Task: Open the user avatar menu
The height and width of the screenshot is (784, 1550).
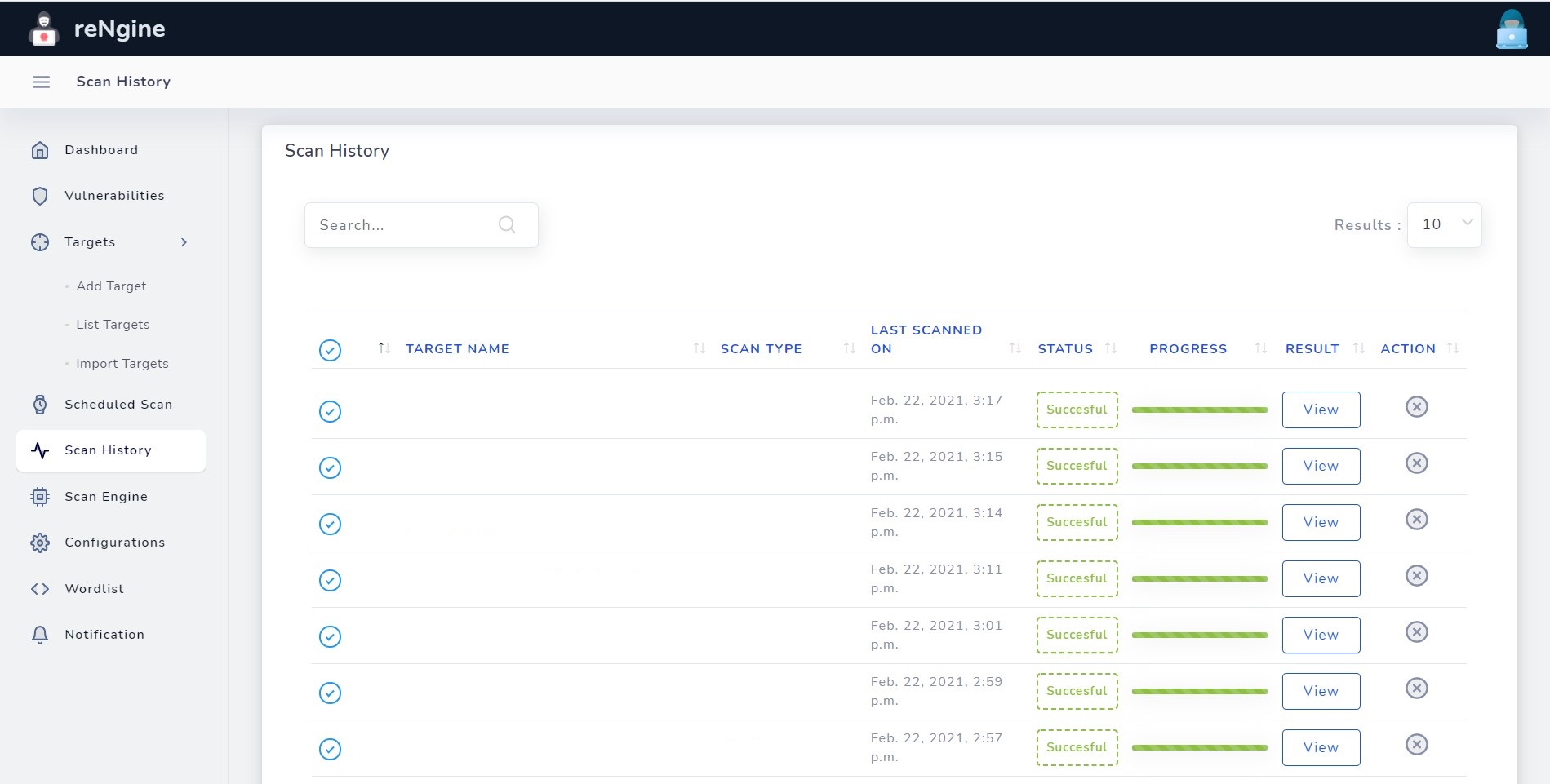Action: pyautogui.click(x=1512, y=29)
